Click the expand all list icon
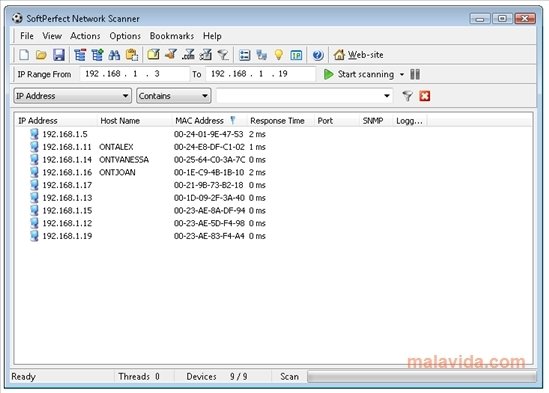 [97, 55]
